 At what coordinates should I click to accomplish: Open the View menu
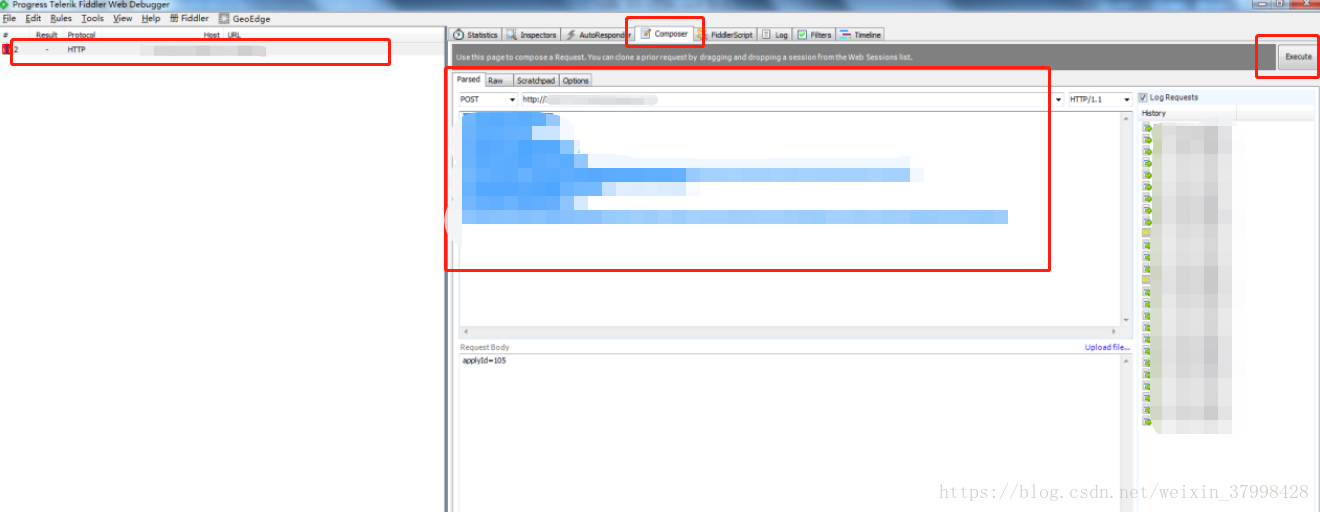(123, 18)
